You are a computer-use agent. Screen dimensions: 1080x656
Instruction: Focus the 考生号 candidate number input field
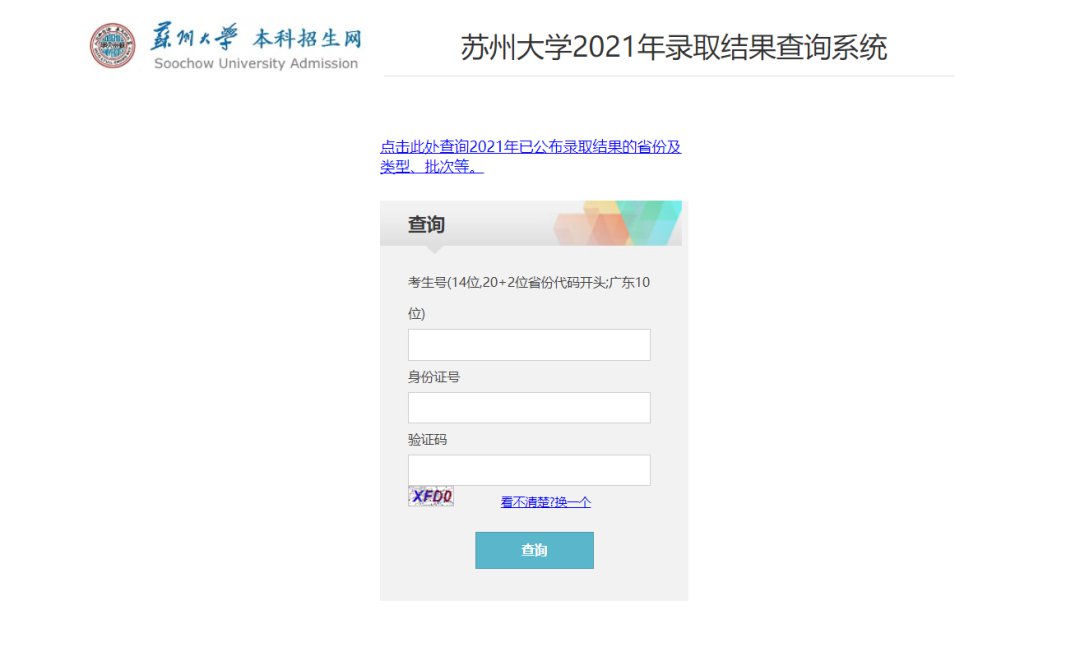pos(529,345)
